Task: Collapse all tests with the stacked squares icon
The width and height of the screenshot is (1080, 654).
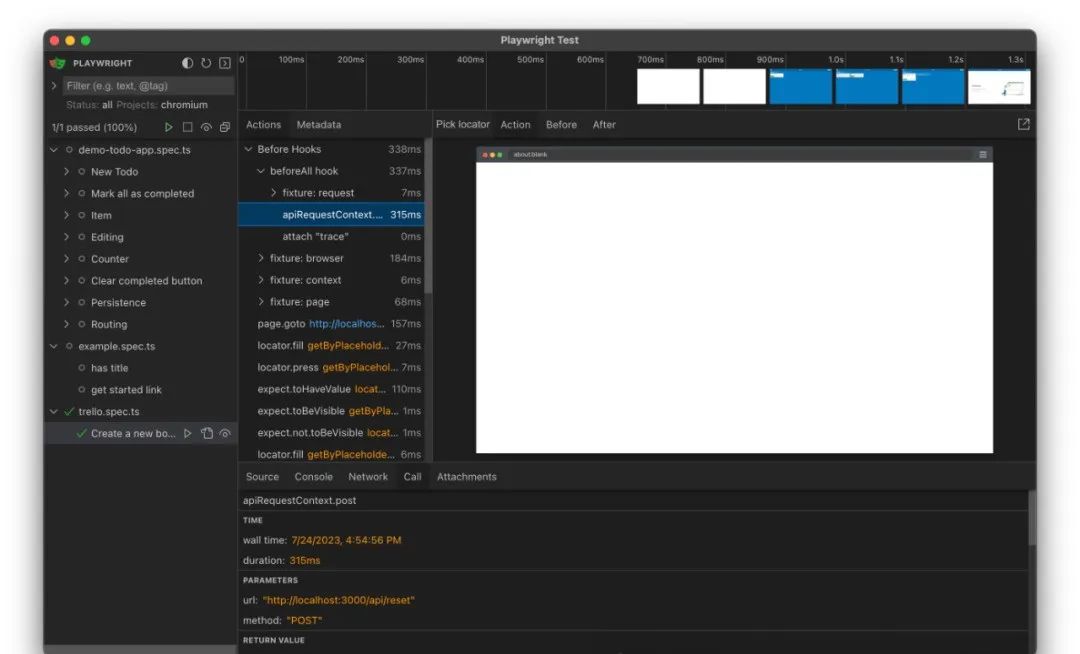Action: (x=225, y=127)
